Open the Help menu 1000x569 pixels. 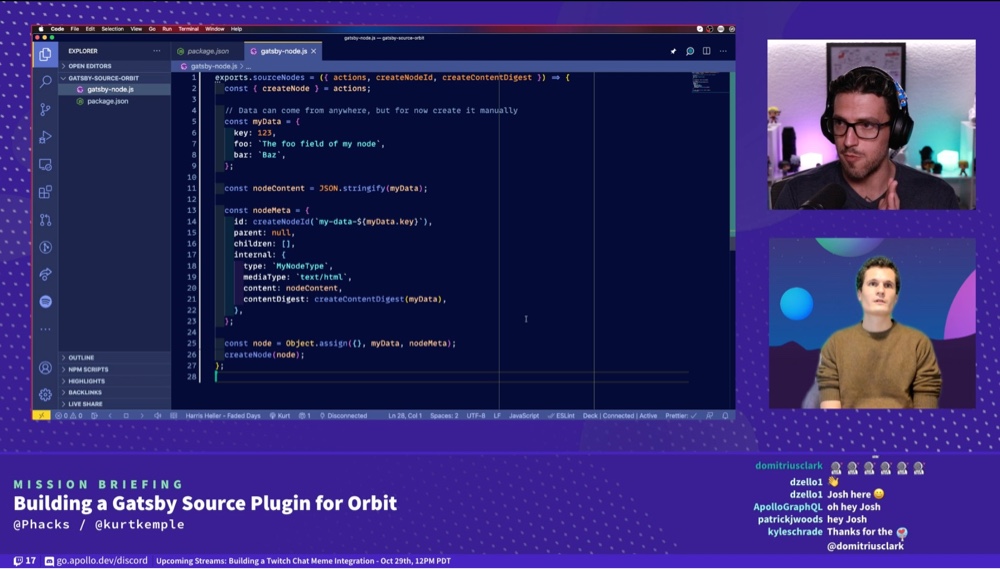click(236, 29)
